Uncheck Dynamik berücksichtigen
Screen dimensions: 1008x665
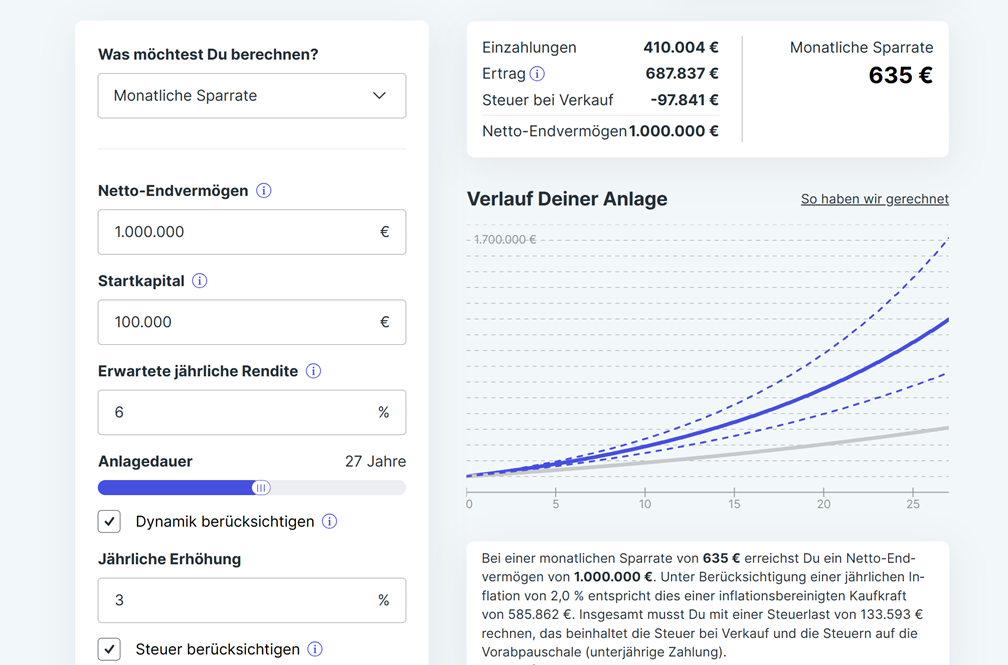coord(109,521)
